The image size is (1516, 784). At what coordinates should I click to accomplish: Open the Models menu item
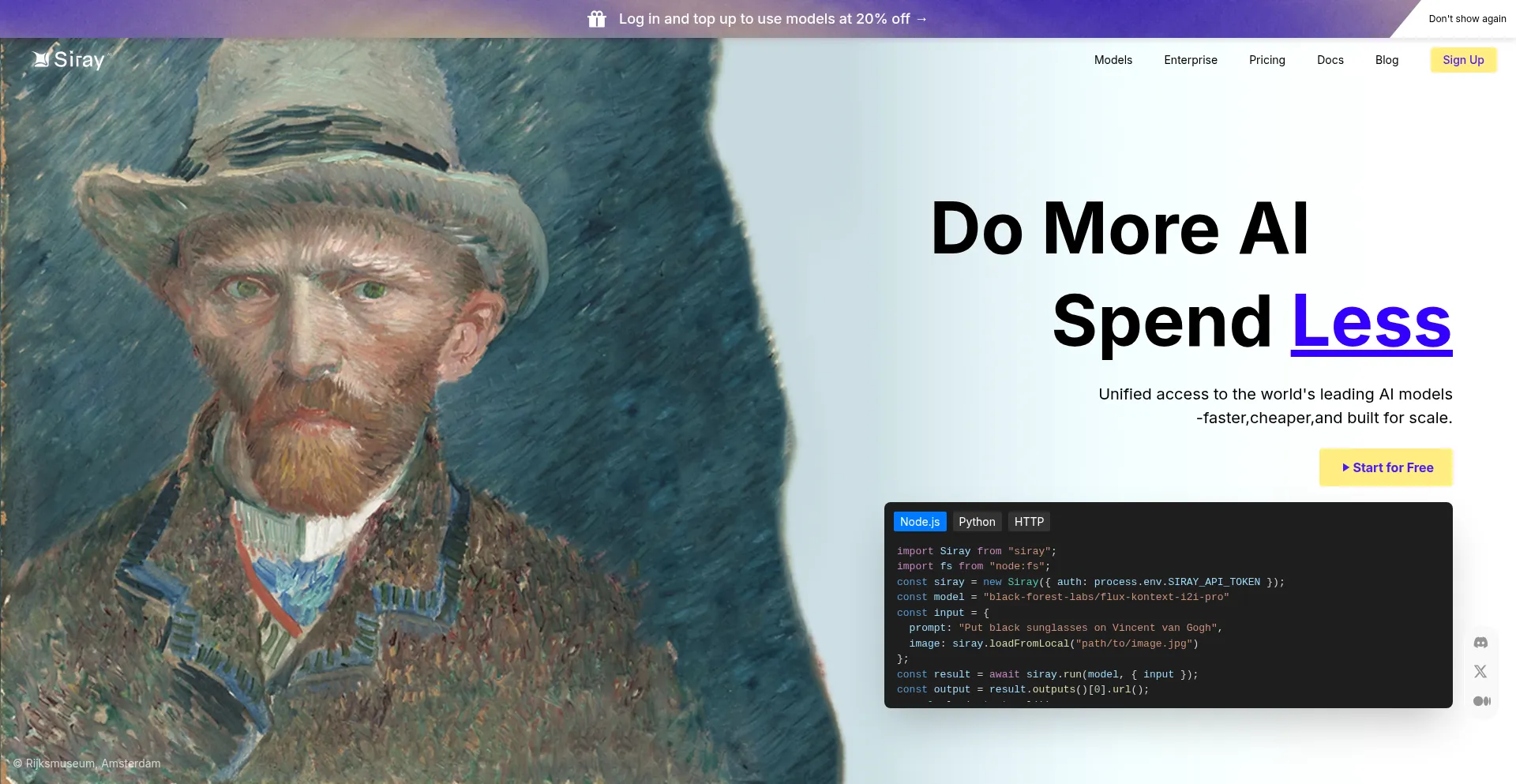pyautogui.click(x=1113, y=60)
